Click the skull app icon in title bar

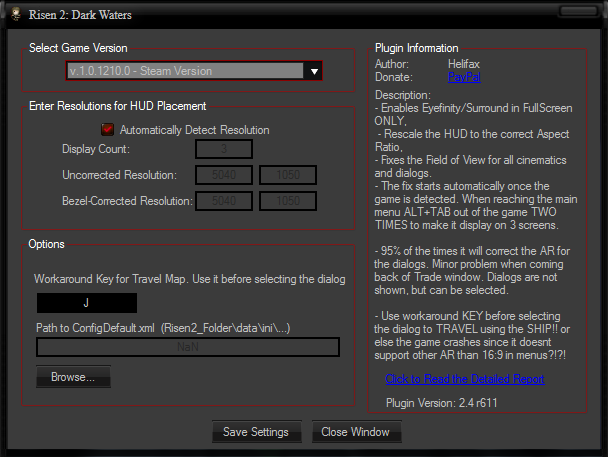(x=16, y=14)
